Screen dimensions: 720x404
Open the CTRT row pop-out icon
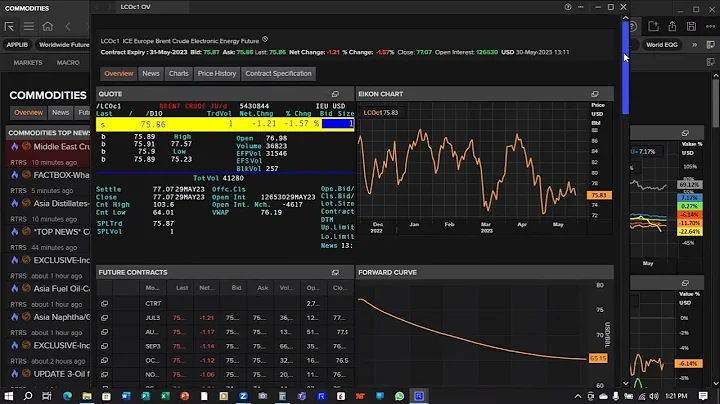104,303
